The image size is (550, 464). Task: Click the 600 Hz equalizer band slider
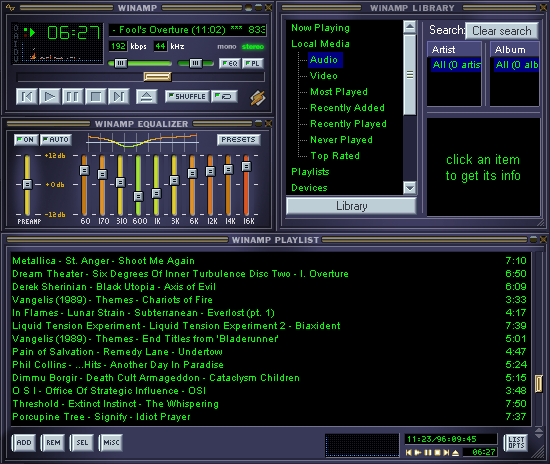(138, 196)
